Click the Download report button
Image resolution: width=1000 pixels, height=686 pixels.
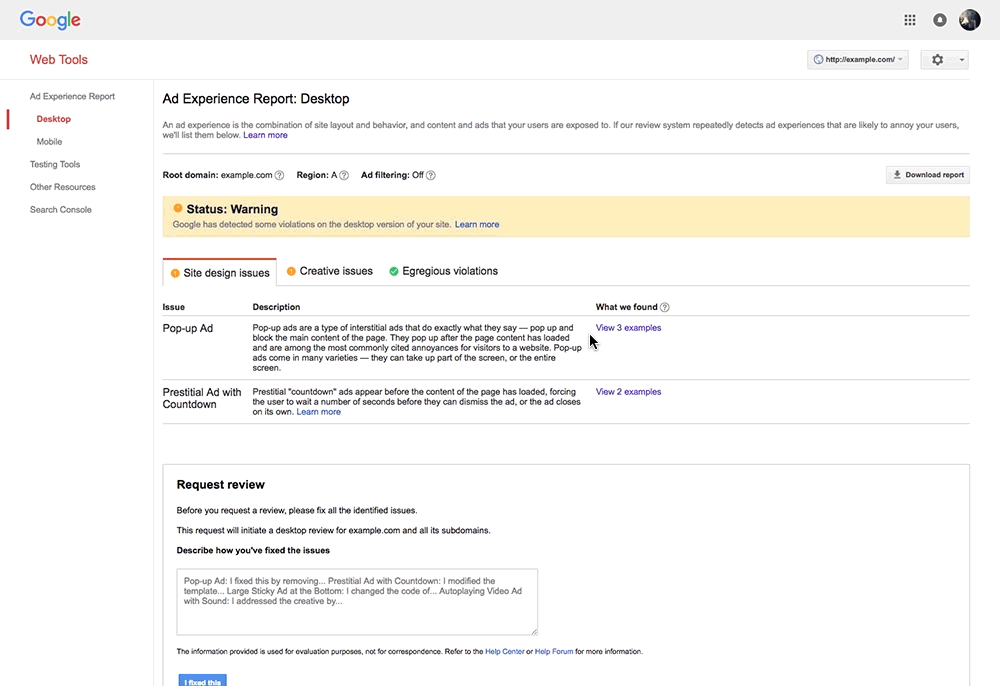point(928,175)
